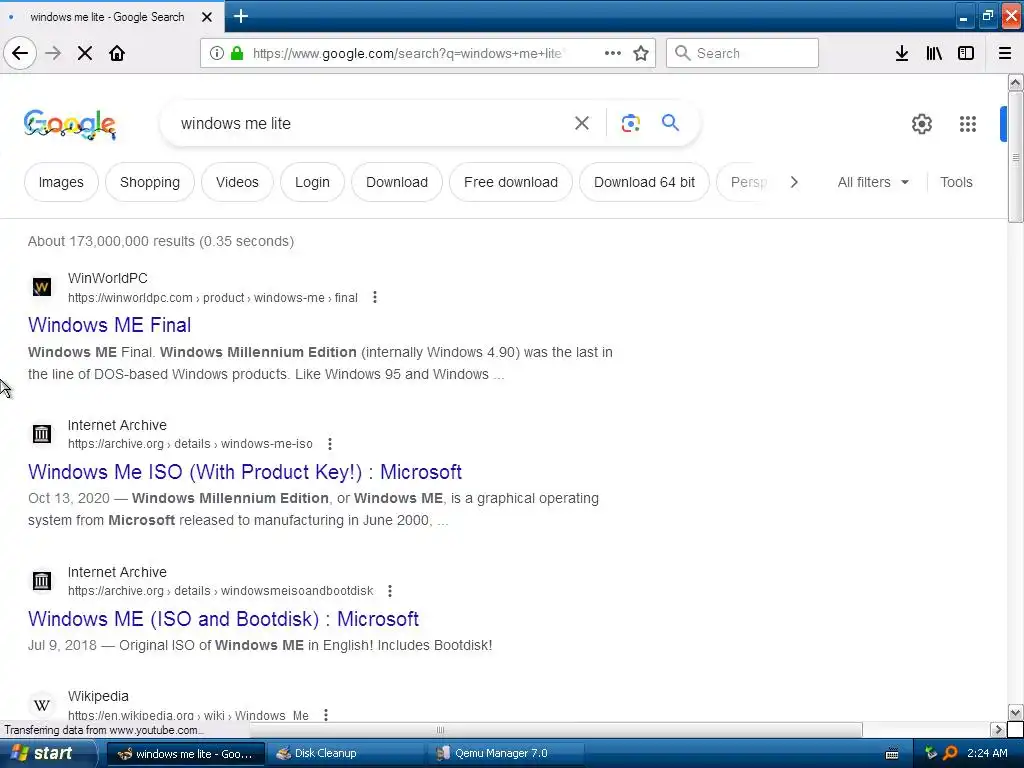Screen dimensions: 1024x768
Task: Filter results by Images
Action: coord(61,182)
